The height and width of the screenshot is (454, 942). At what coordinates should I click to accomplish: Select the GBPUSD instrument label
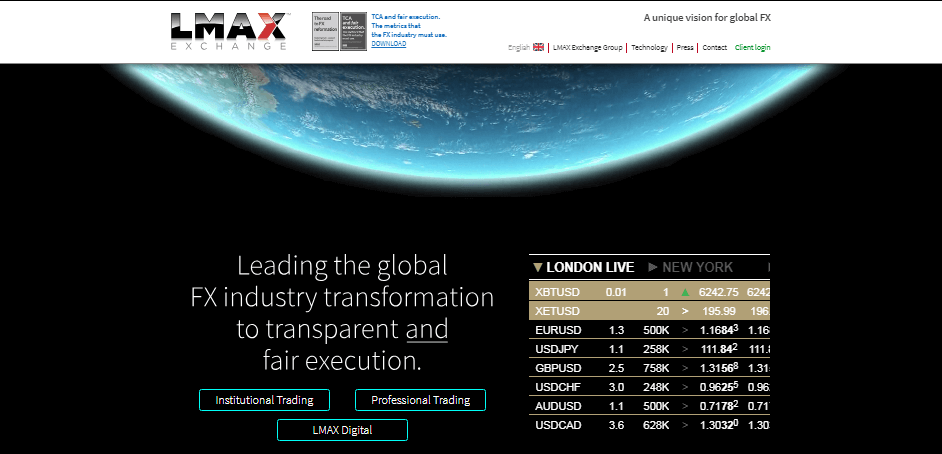click(558, 368)
